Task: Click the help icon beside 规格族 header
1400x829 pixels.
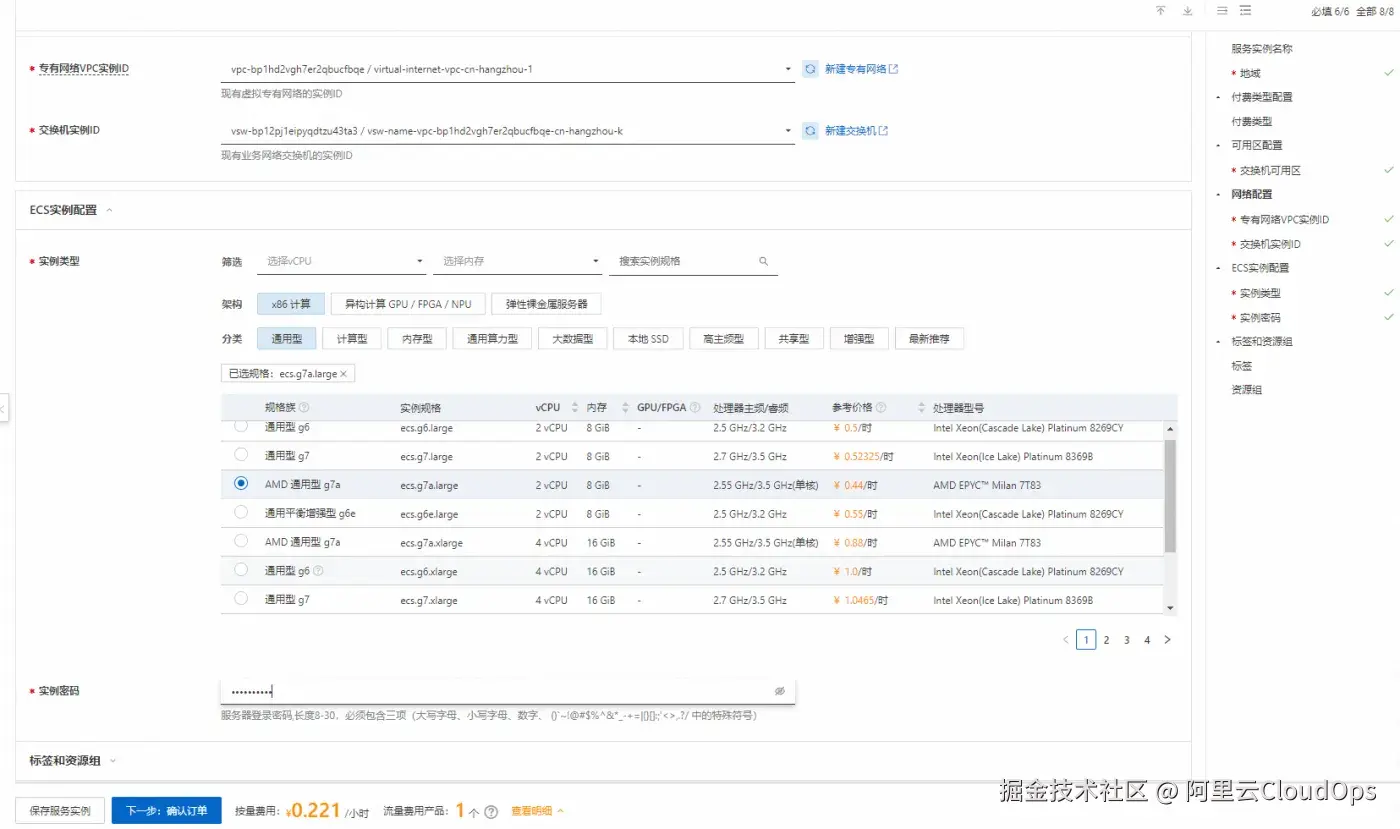Action: (x=304, y=408)
